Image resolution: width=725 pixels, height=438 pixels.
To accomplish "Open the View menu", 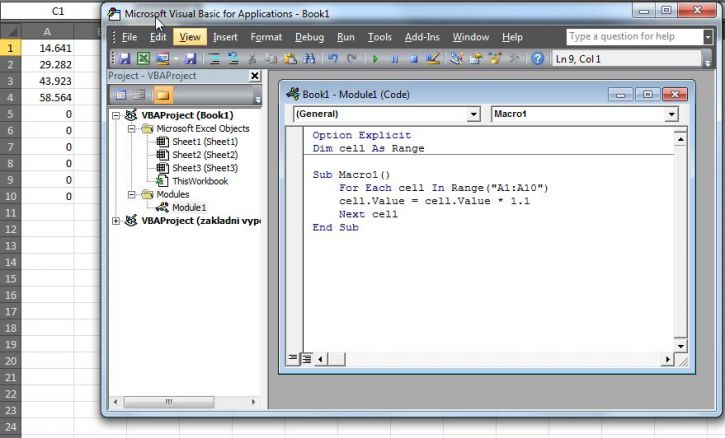I will (190, 37).
